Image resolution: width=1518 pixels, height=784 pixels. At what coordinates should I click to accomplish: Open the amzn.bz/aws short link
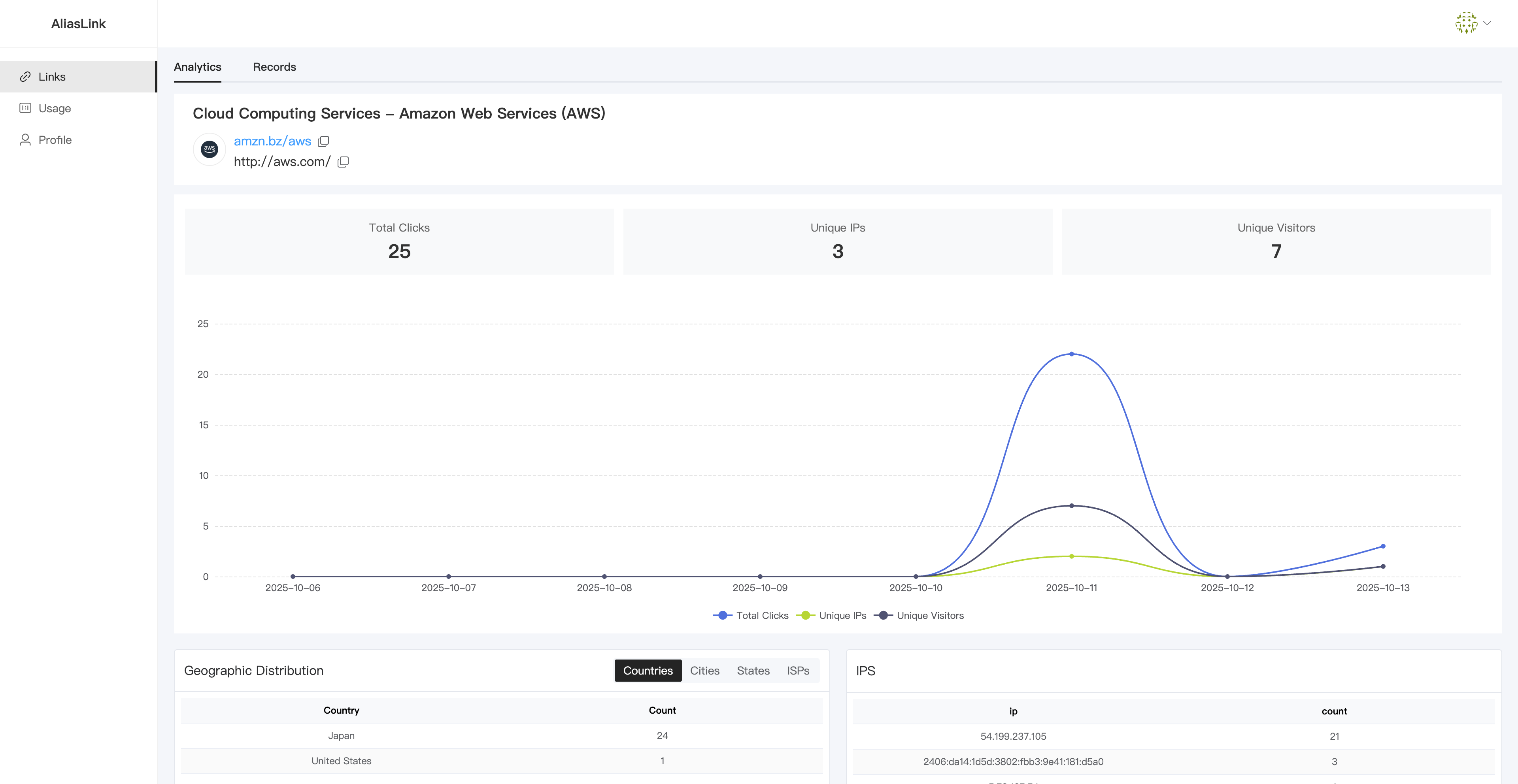[x=272, y=141]
